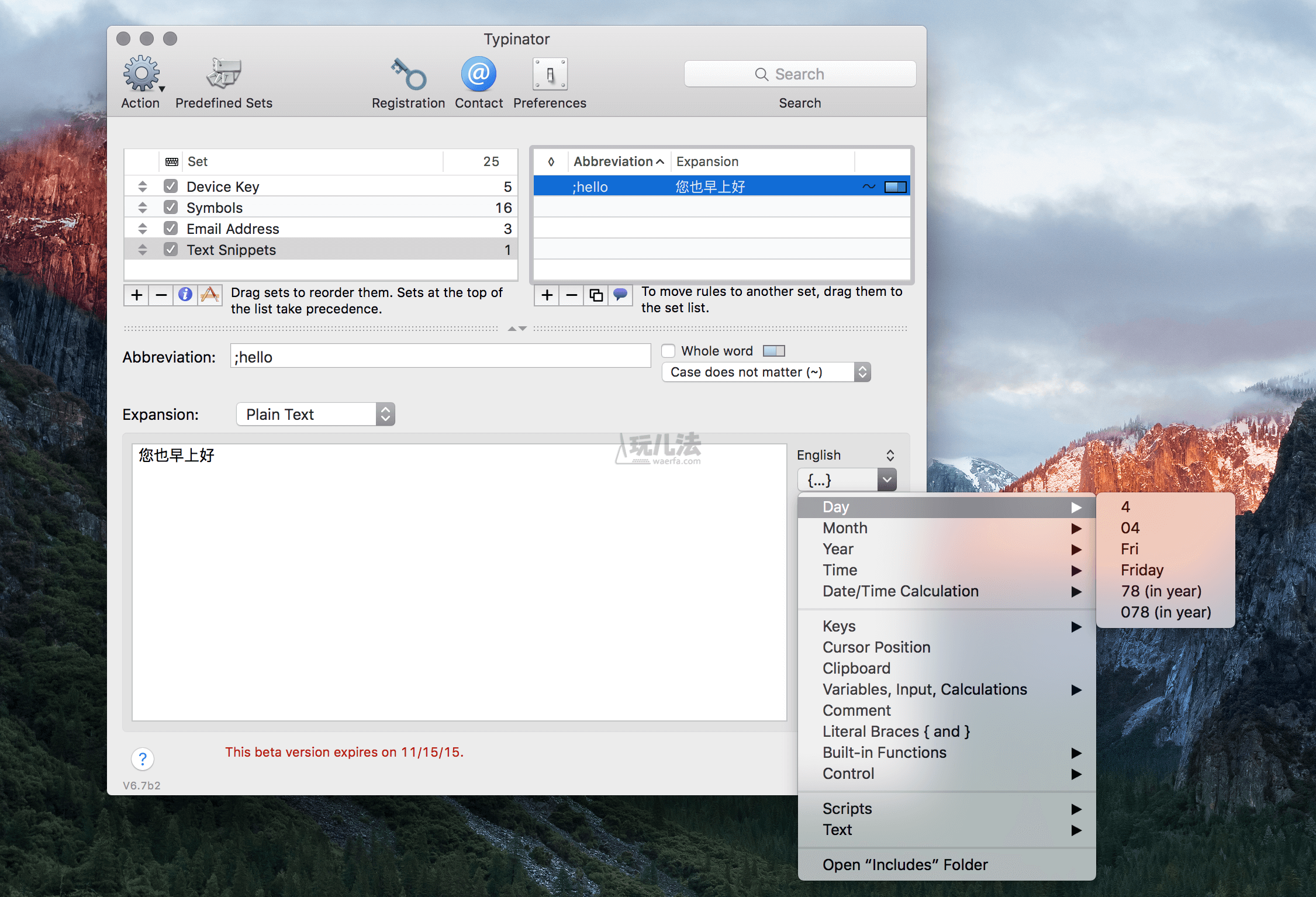The width and height of the screenshot is (1316, 897).
Task: Uncheck the Symbols set
Action: [171, 208]
